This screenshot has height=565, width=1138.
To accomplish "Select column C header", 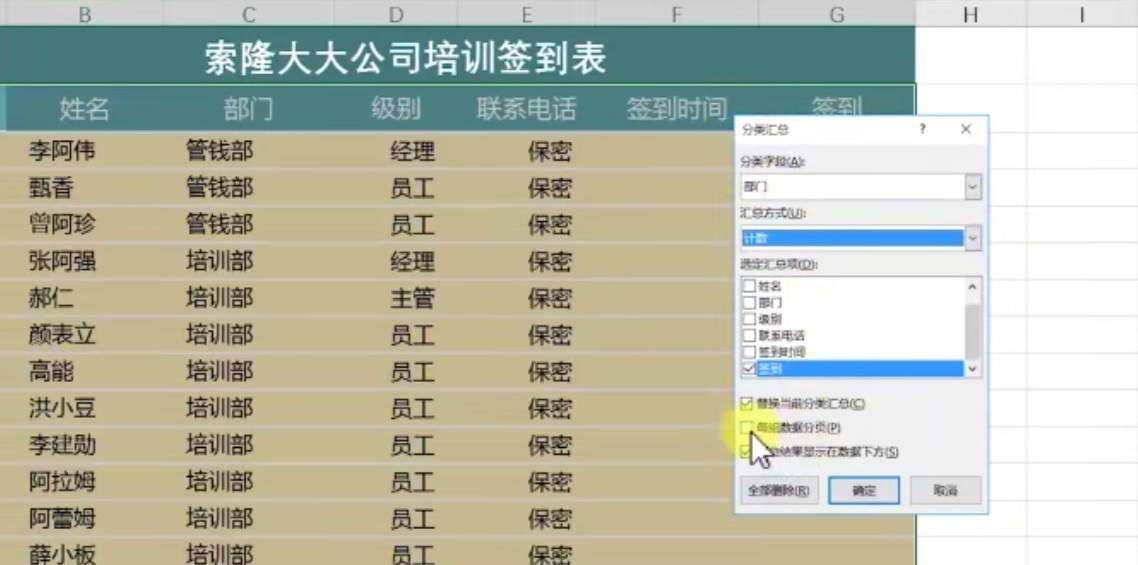I will pos(248,14).
